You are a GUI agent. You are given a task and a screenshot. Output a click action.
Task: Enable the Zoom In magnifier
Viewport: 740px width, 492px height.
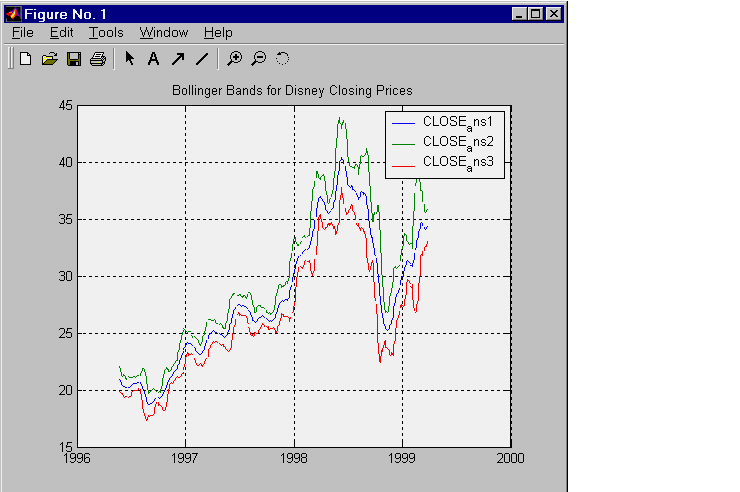pyautogui.click(x=235, y=59)
